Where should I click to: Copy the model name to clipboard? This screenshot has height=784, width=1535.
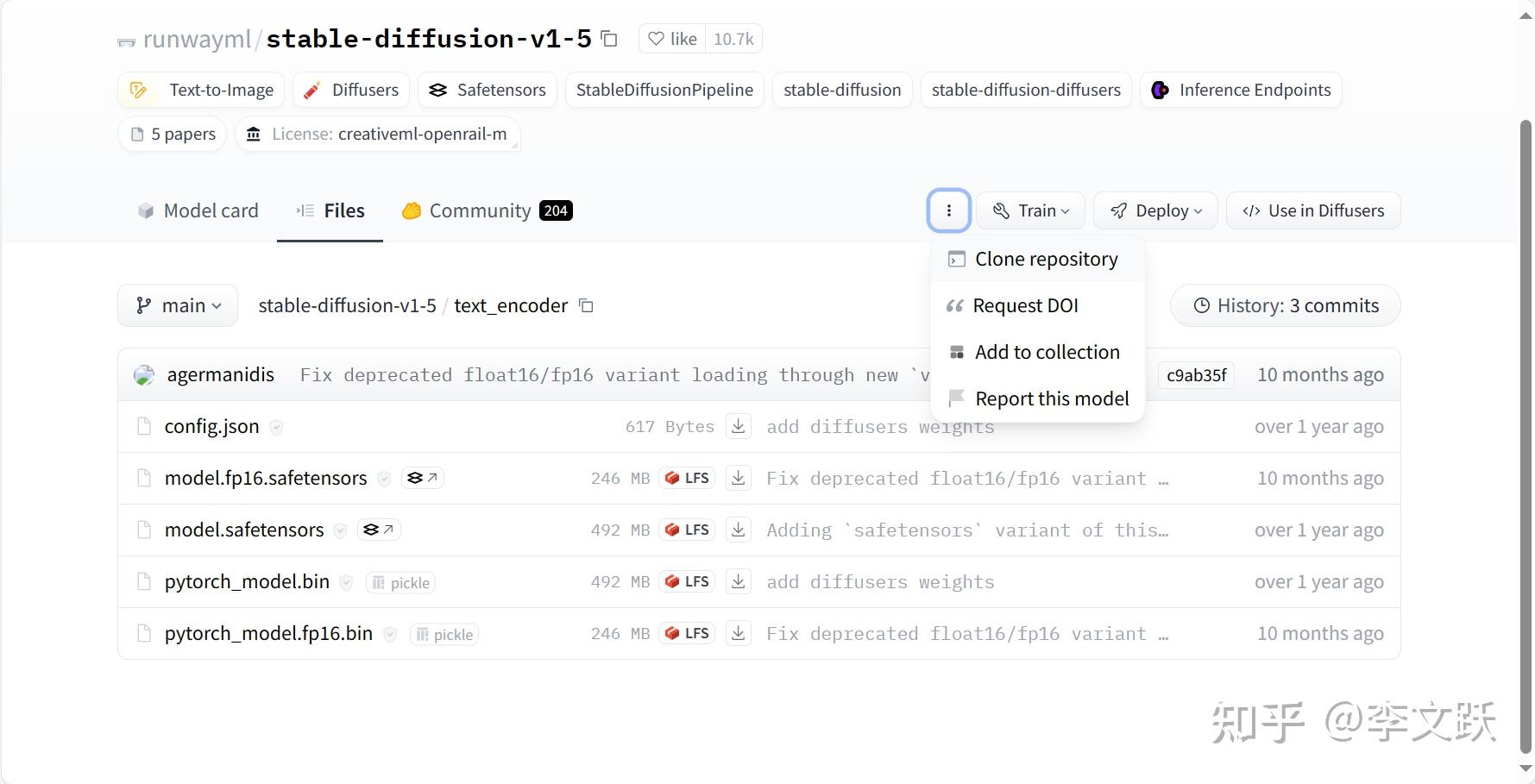click(x=609, y=39)
